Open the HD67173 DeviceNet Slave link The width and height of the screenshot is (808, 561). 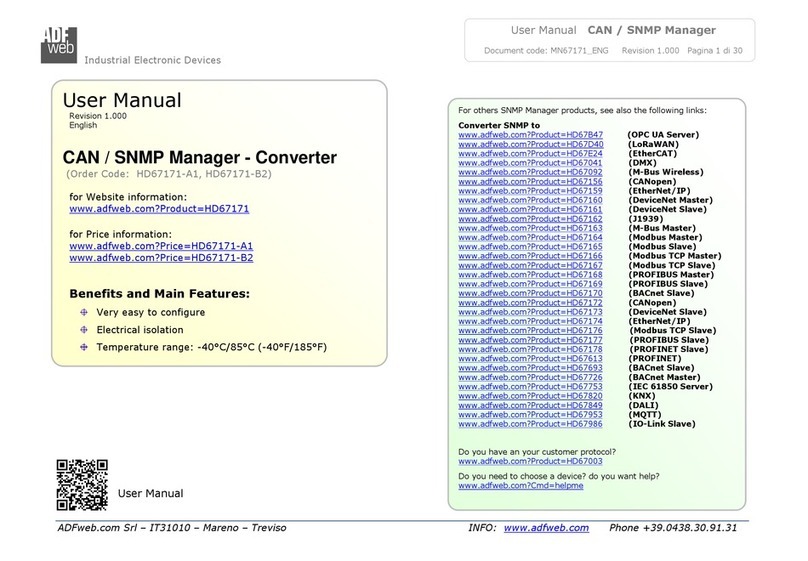coord(530,312)
